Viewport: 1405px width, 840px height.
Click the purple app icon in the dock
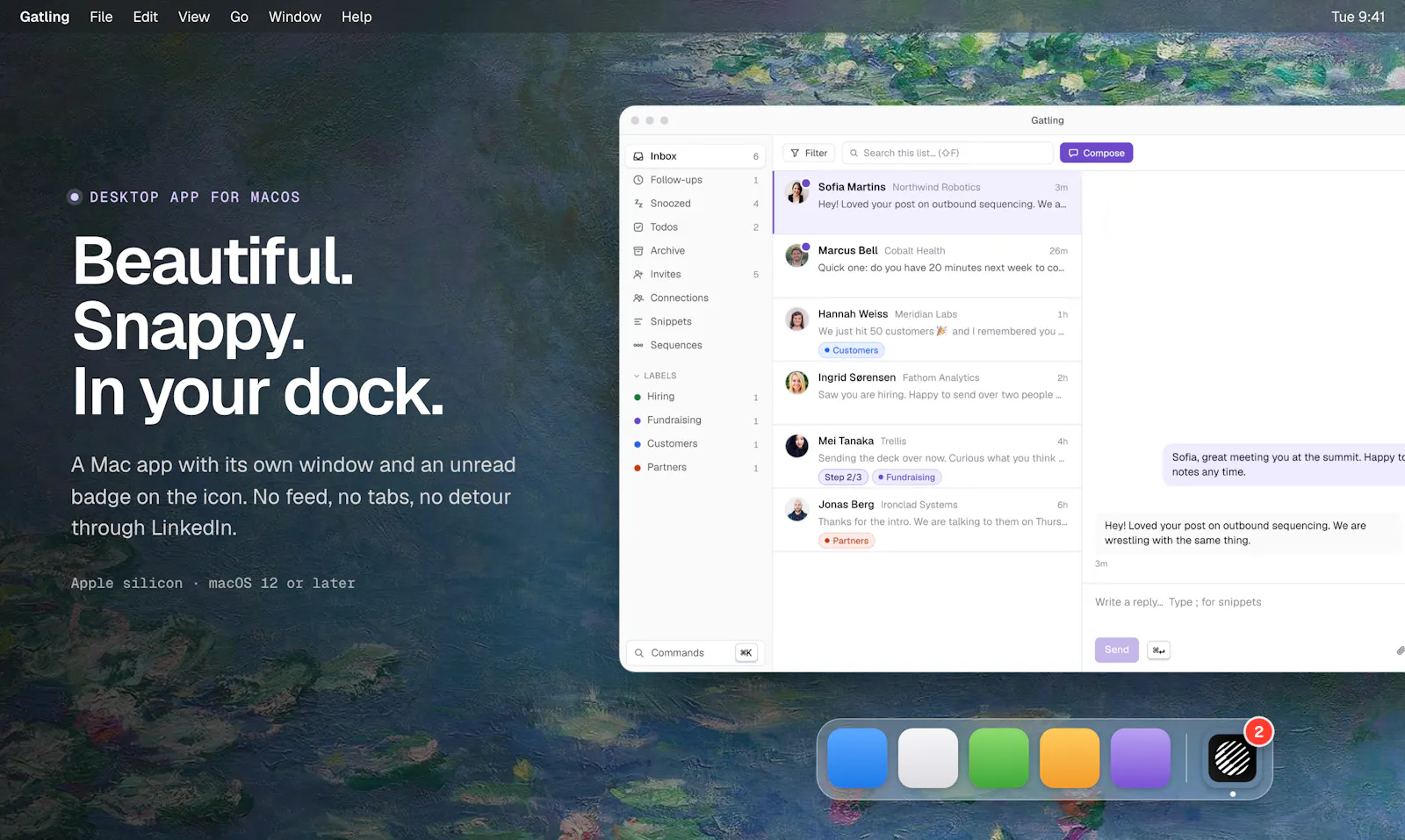pyautogui.click(x=1141, y=758)
